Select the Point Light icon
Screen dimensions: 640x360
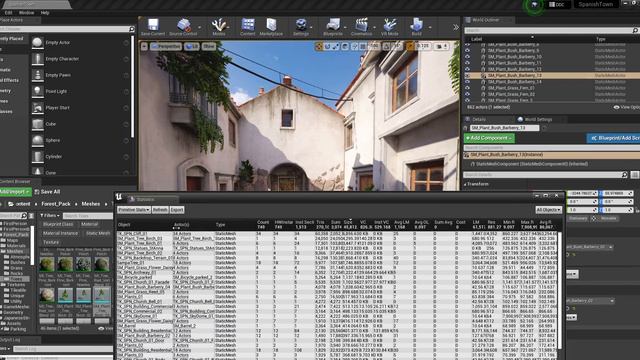point(38,91)
